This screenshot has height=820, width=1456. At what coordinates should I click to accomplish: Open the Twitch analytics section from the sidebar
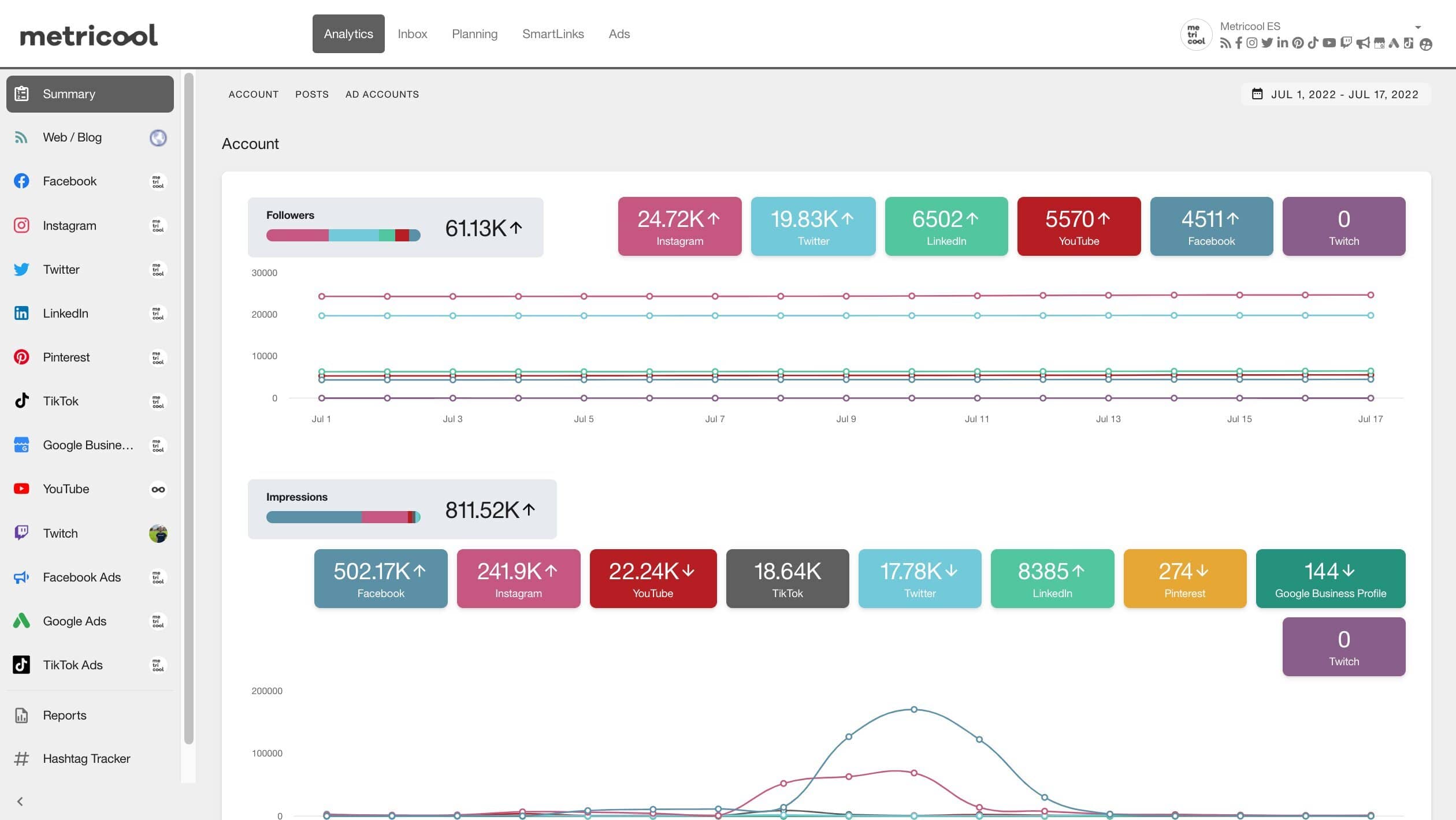click(x=60, y=532)
